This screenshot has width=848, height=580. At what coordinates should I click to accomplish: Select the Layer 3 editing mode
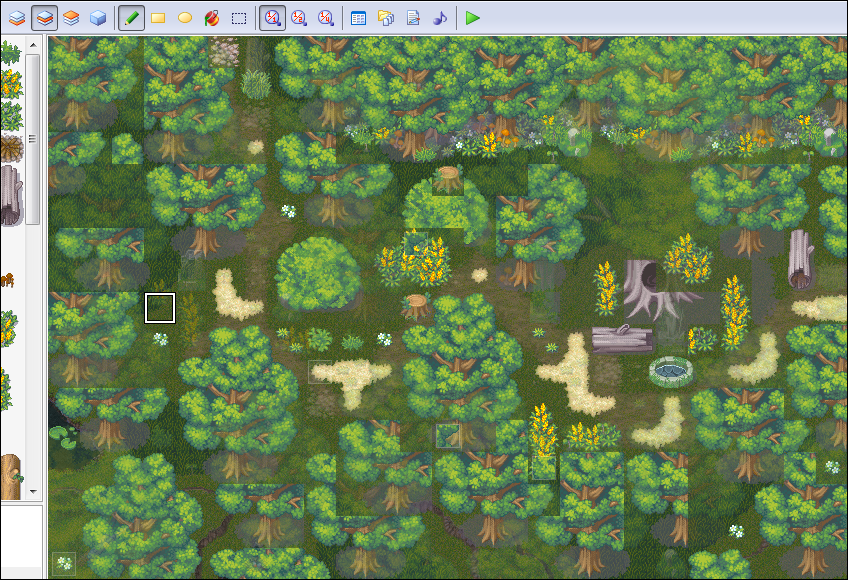tap(71, 18)
